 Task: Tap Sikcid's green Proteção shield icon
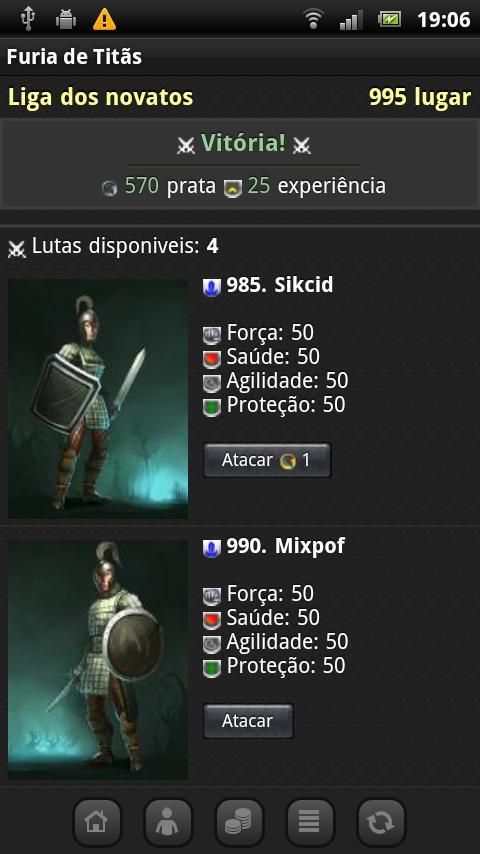(x=211, y=407)
